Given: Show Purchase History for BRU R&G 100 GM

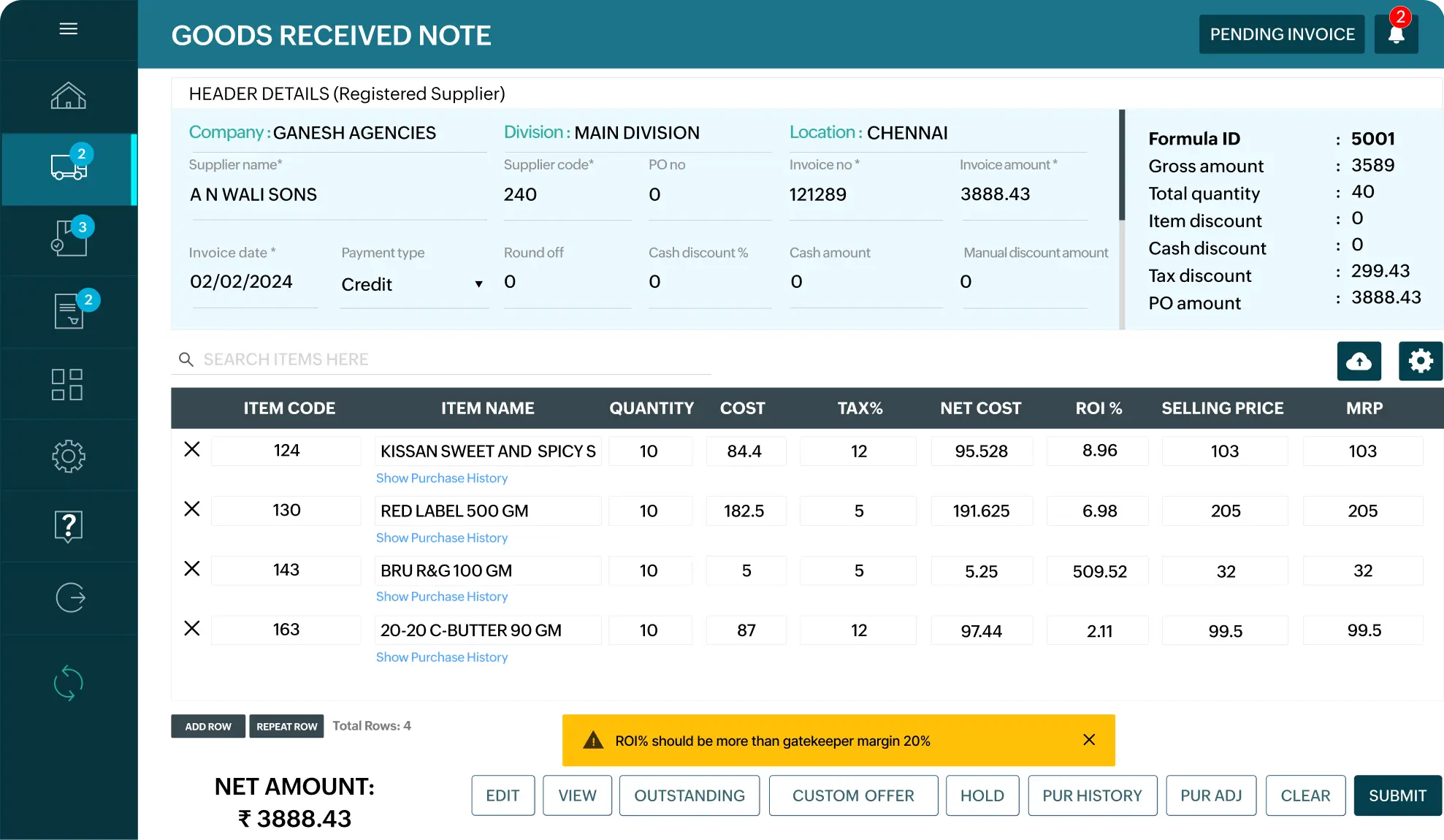Looking at the screenshot, I should click(441, 597).
